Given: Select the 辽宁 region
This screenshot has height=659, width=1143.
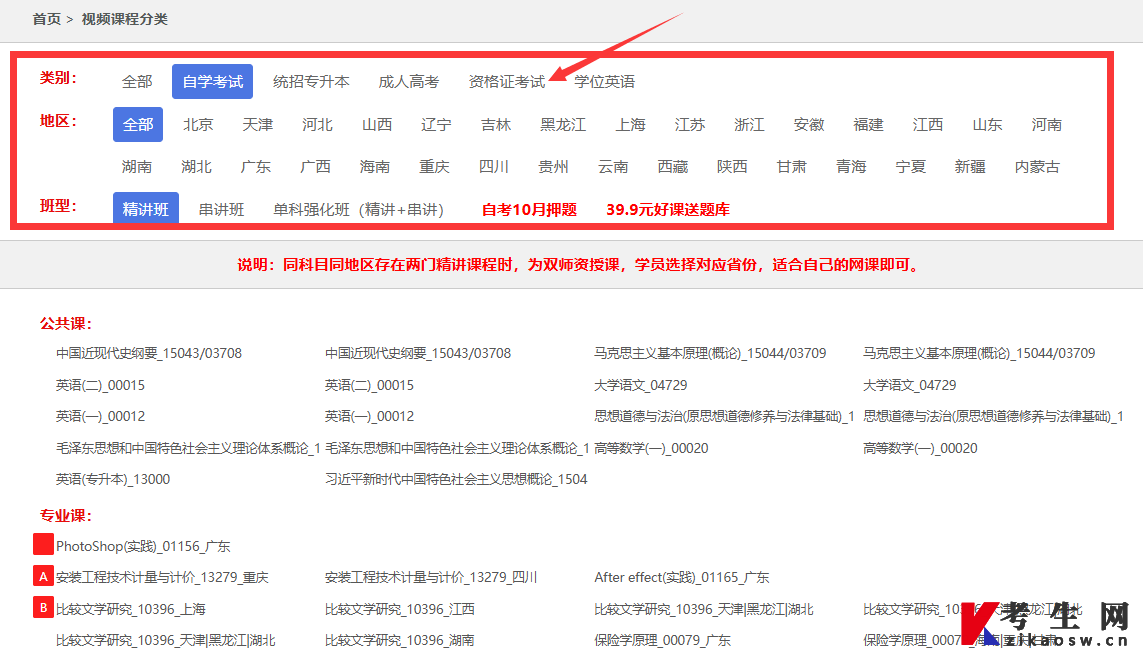Looking at the screenshot, I should point(436,125).
